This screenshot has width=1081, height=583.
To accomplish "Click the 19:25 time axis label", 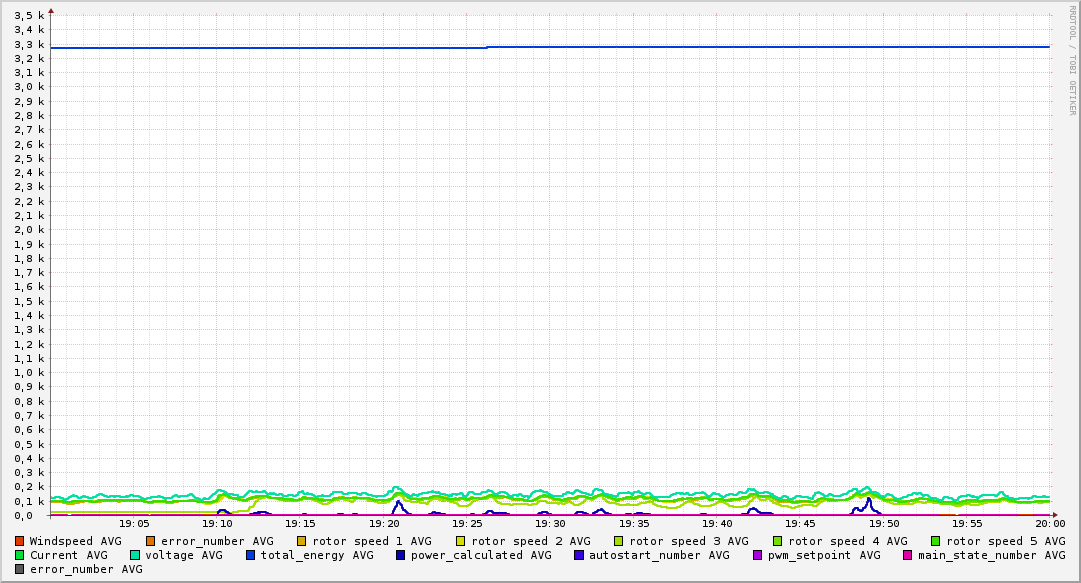I will 467,524.
